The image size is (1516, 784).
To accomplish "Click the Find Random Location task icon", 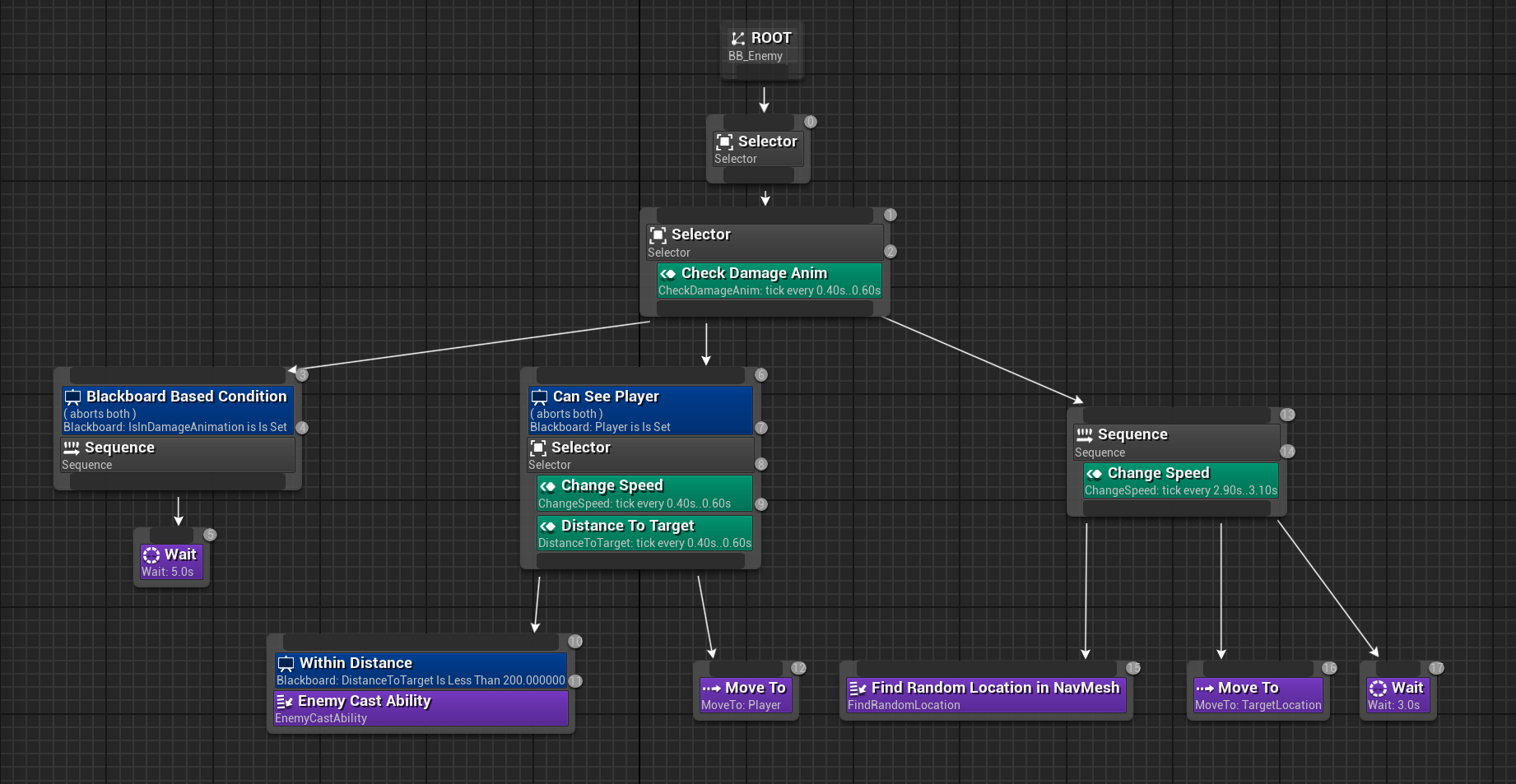I will (857, 689).
